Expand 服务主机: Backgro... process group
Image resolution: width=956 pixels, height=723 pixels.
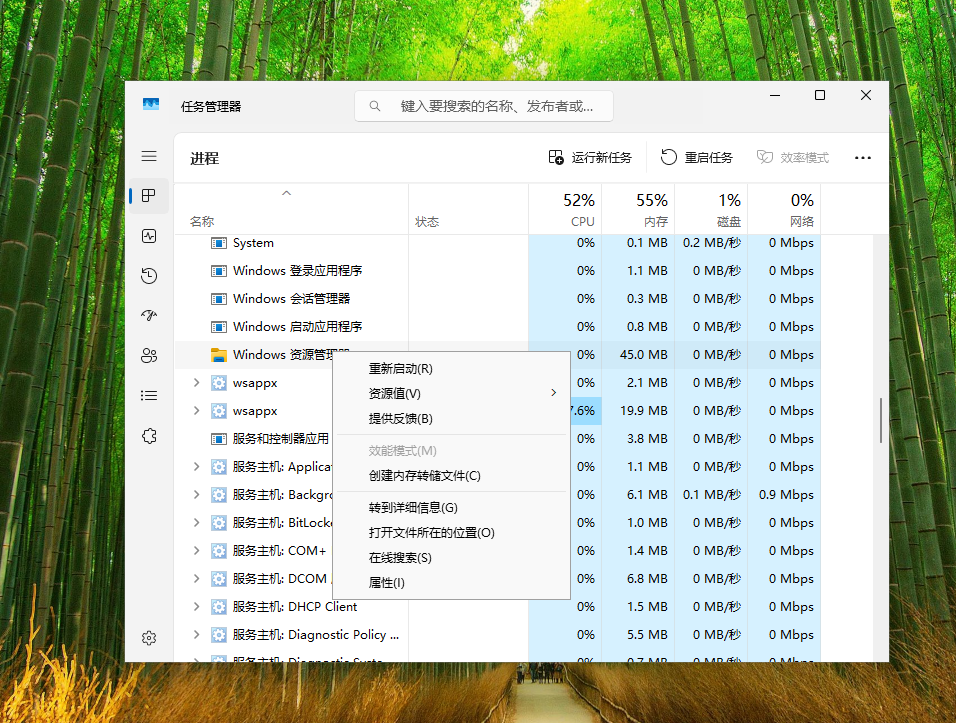click(x=196, y=494)
